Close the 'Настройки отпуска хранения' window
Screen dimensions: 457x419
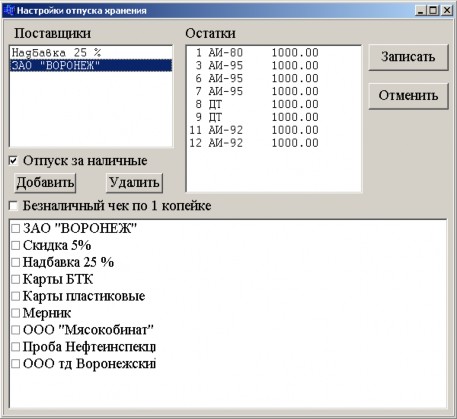click(x=447, y=11)
